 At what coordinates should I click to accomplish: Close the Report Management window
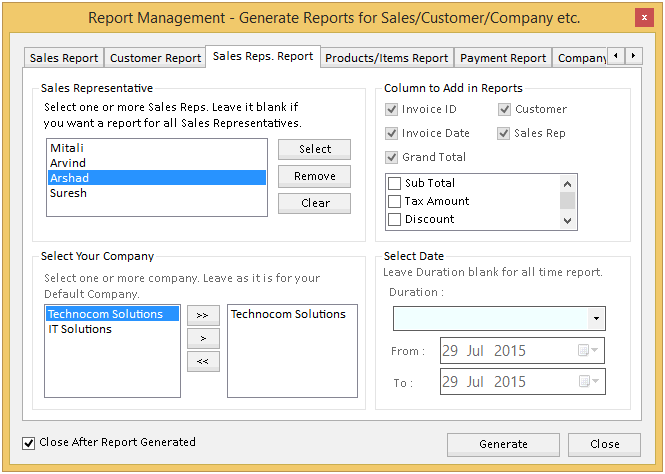644,18
